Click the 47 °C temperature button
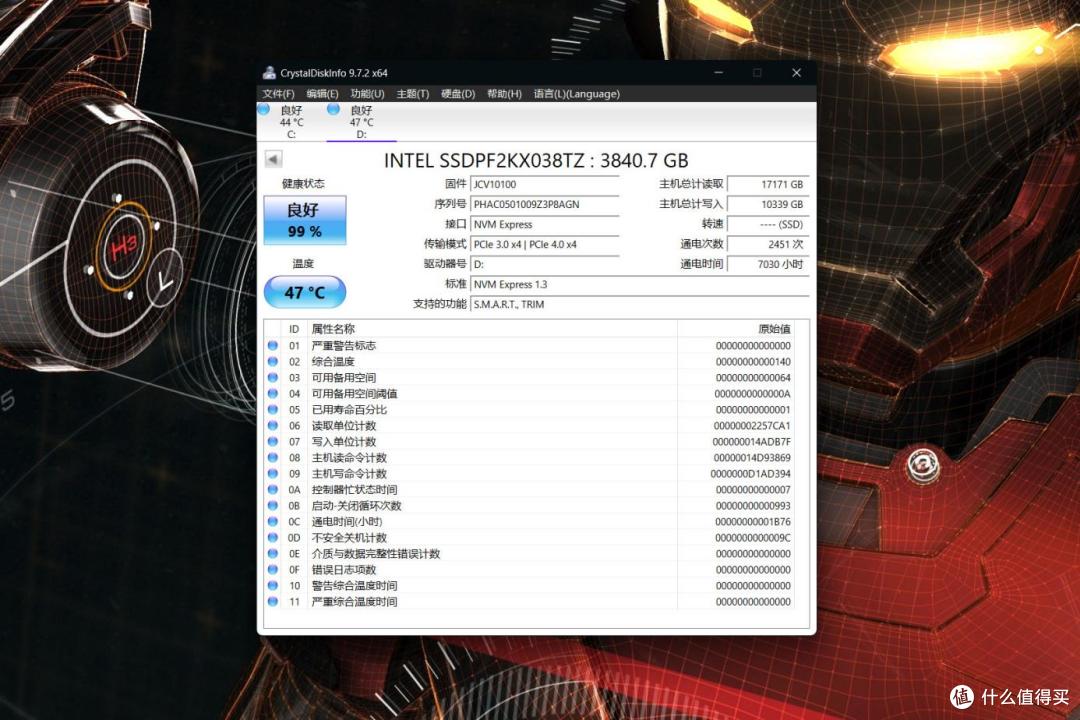1080x720 pixels. 304,292
